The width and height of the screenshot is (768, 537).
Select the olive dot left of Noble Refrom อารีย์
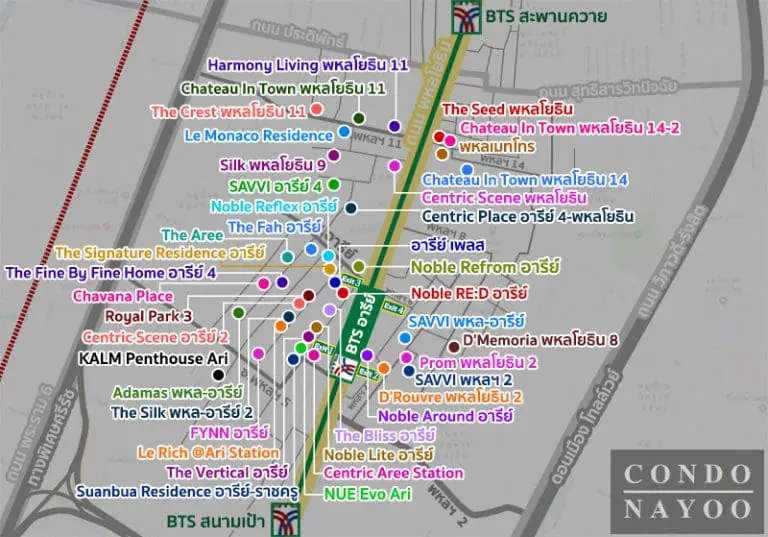pos(359,267)
